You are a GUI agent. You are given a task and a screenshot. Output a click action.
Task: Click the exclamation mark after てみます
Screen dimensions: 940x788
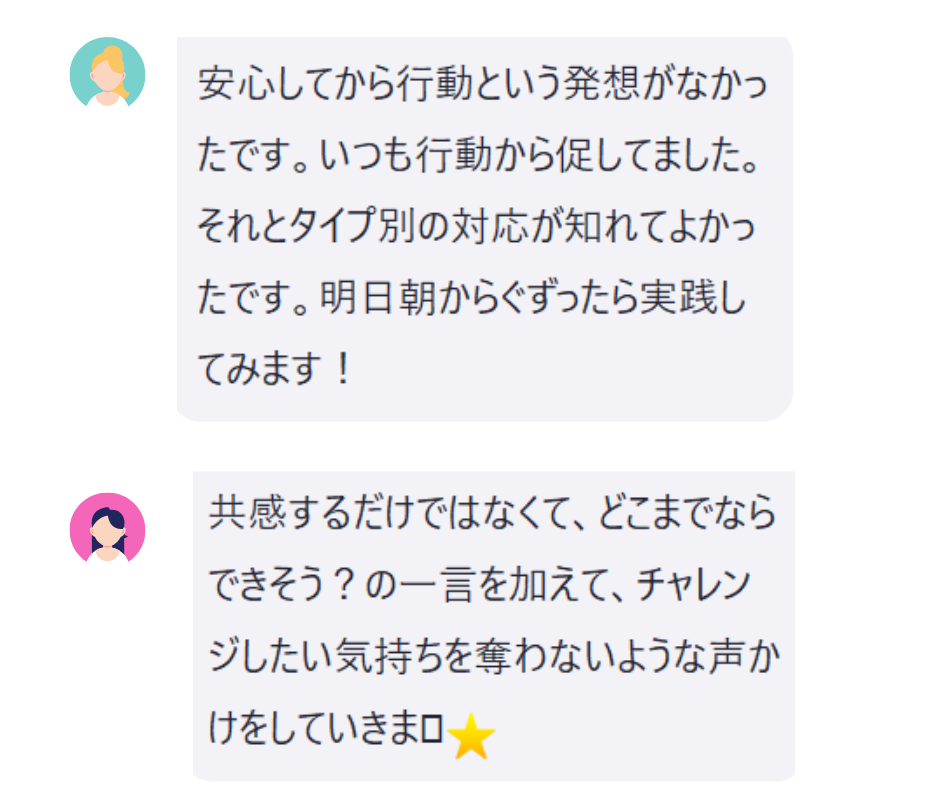pyautogui.click(x=343, y=368)
